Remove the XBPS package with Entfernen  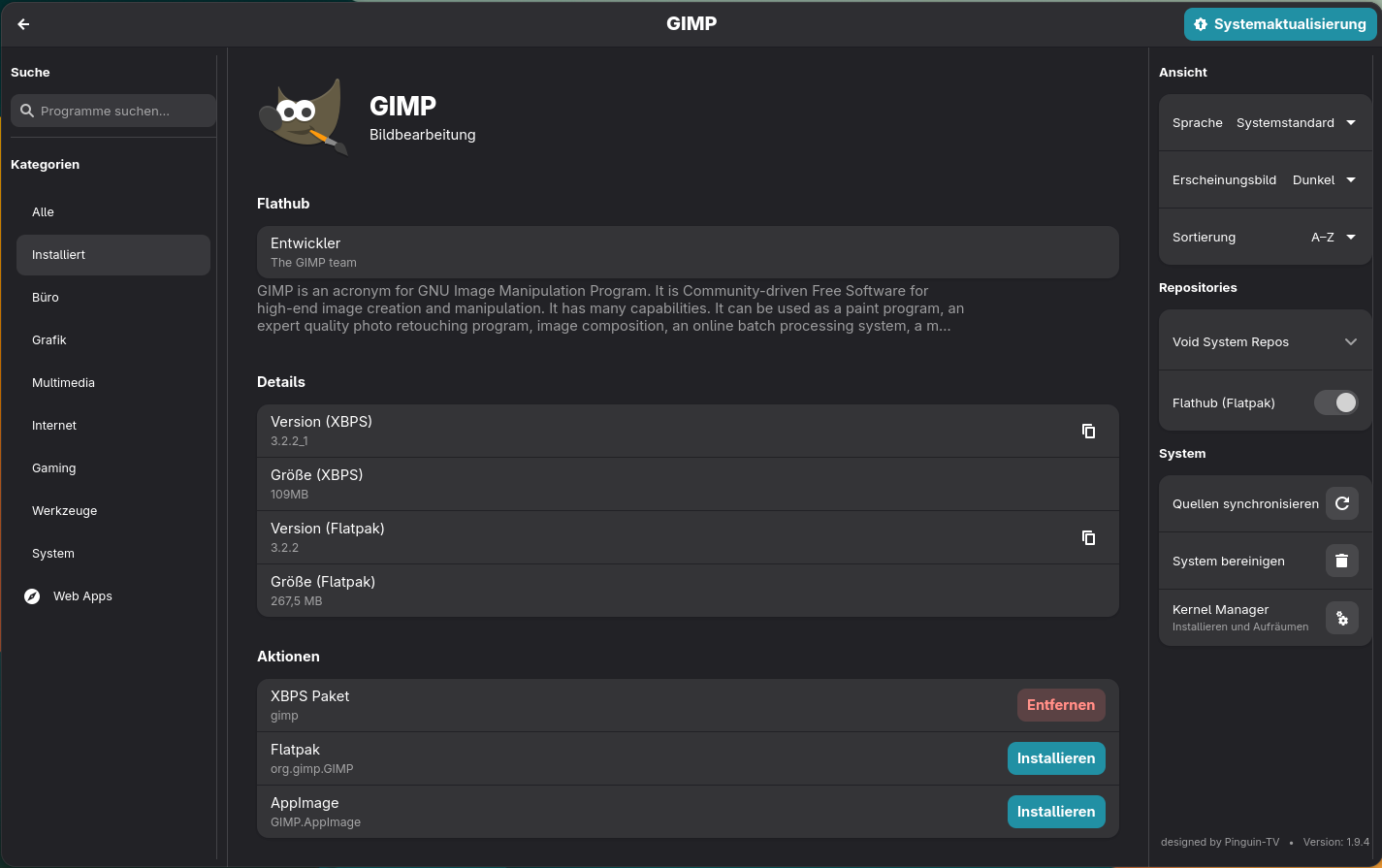pyautogui.click(x=1061, y=705)
